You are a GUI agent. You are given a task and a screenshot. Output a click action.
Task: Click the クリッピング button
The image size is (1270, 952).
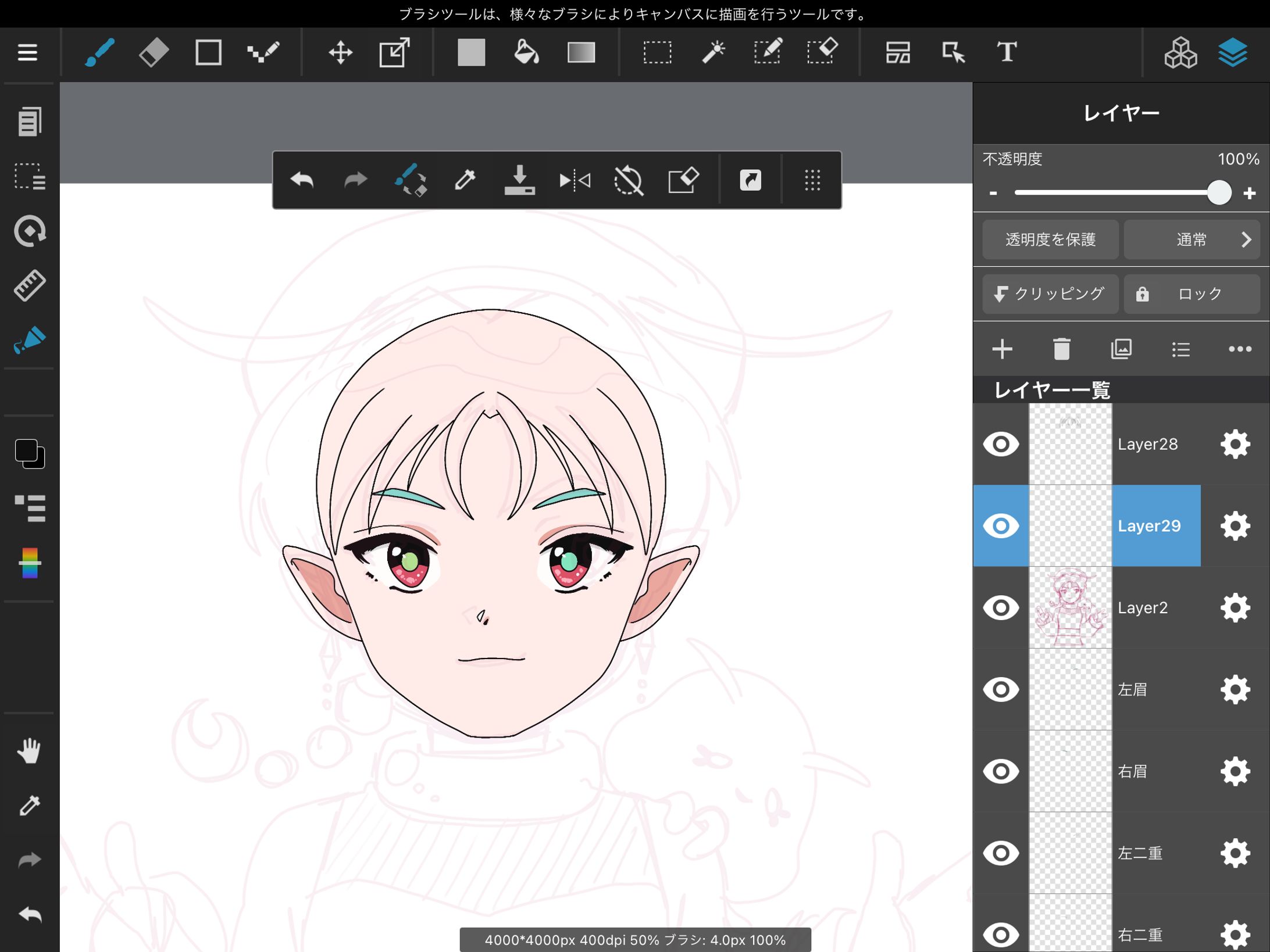(x=1050, y=294)
